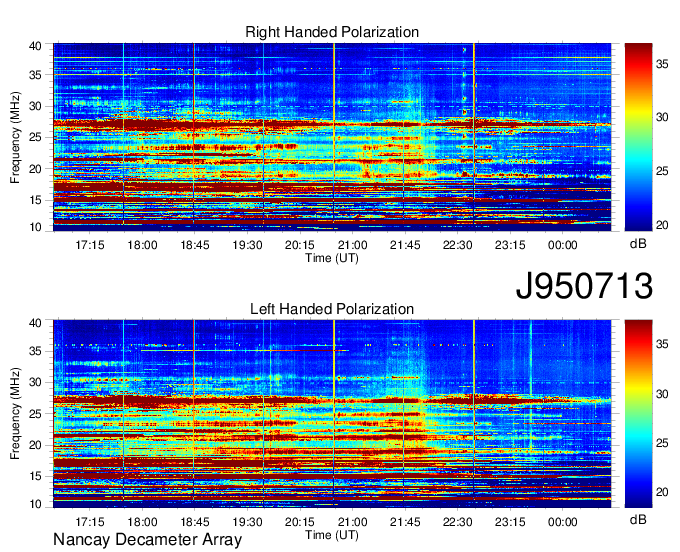Viewport: 680px width, 552px height.
Task: Select the "30" value on lower color bar
Action: 662,394
